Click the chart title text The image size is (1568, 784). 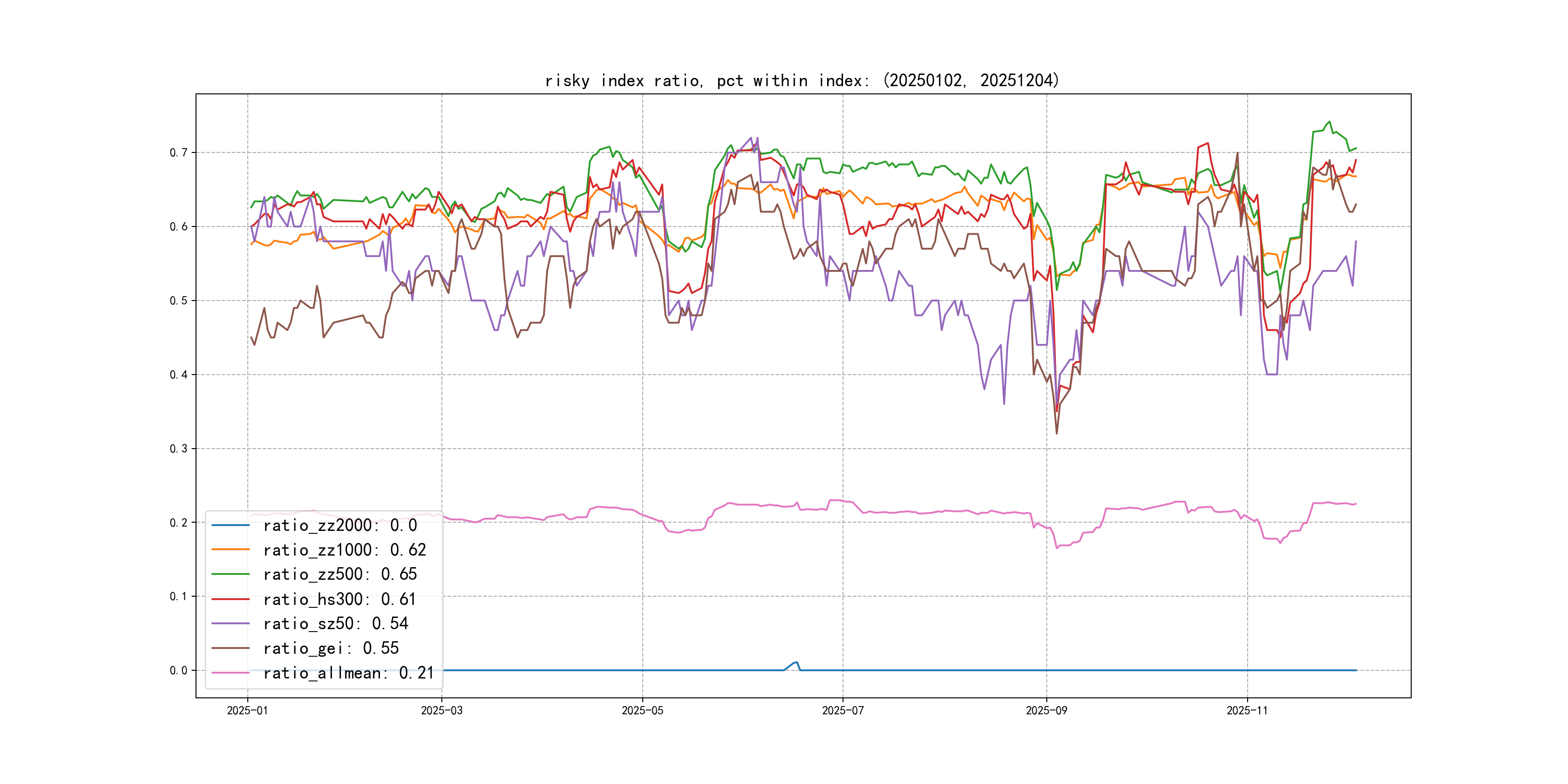[802, 80]
